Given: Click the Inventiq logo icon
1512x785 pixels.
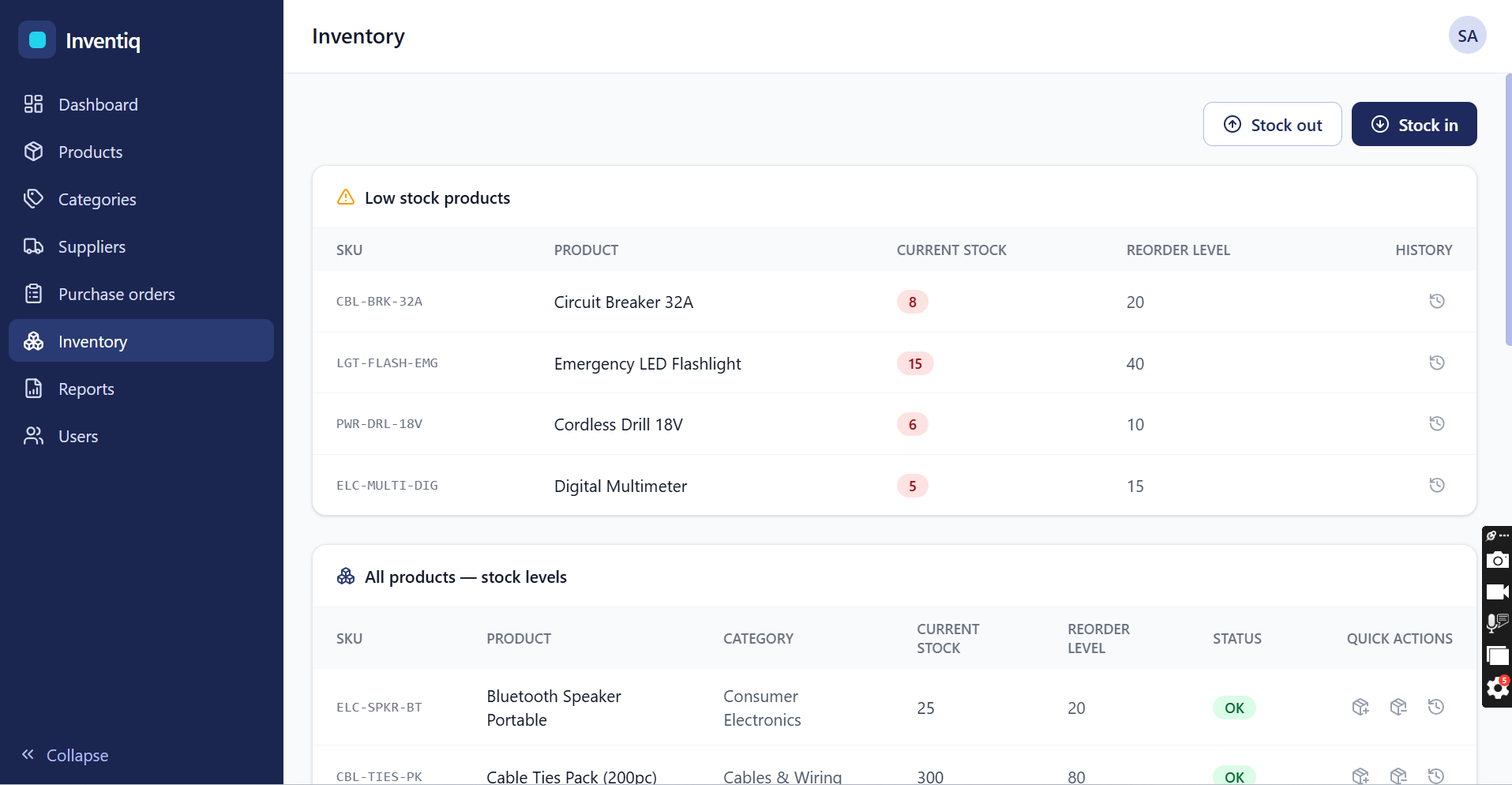Looking at the screenshot, I should click(37, 40).
